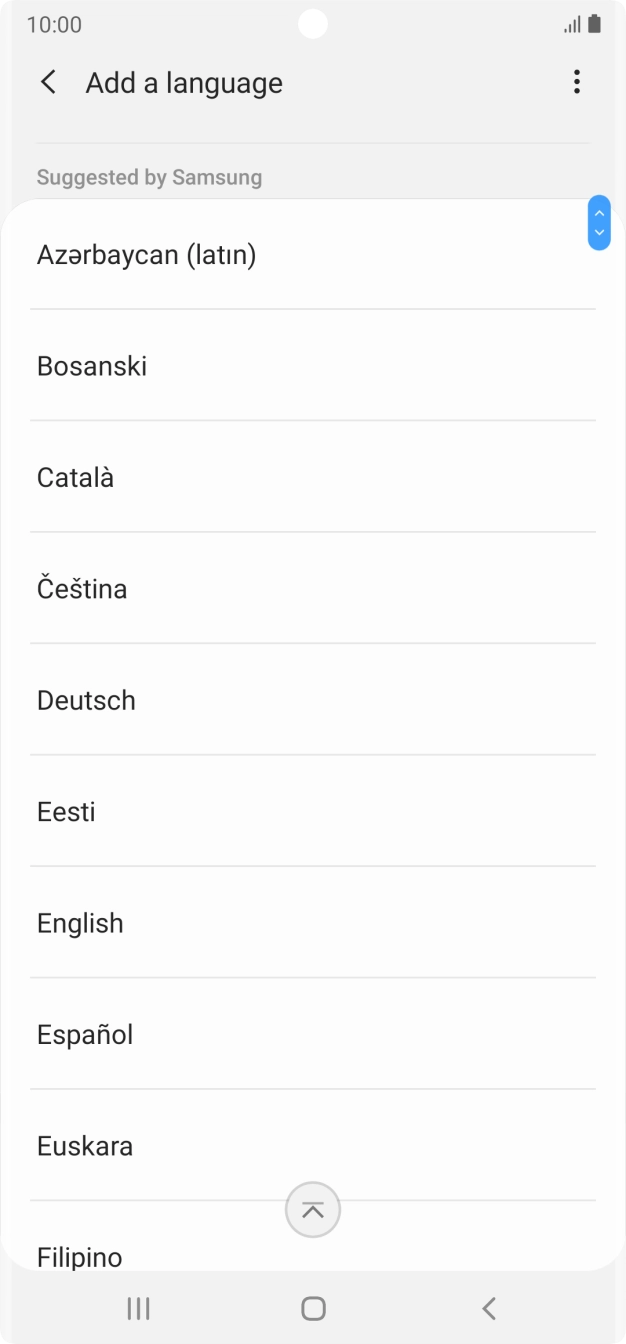Tap the upward chevron on the scroll handle
The width and height of the screenshot is (626, 1344).
pyautogui.click(x=598, y=212)
